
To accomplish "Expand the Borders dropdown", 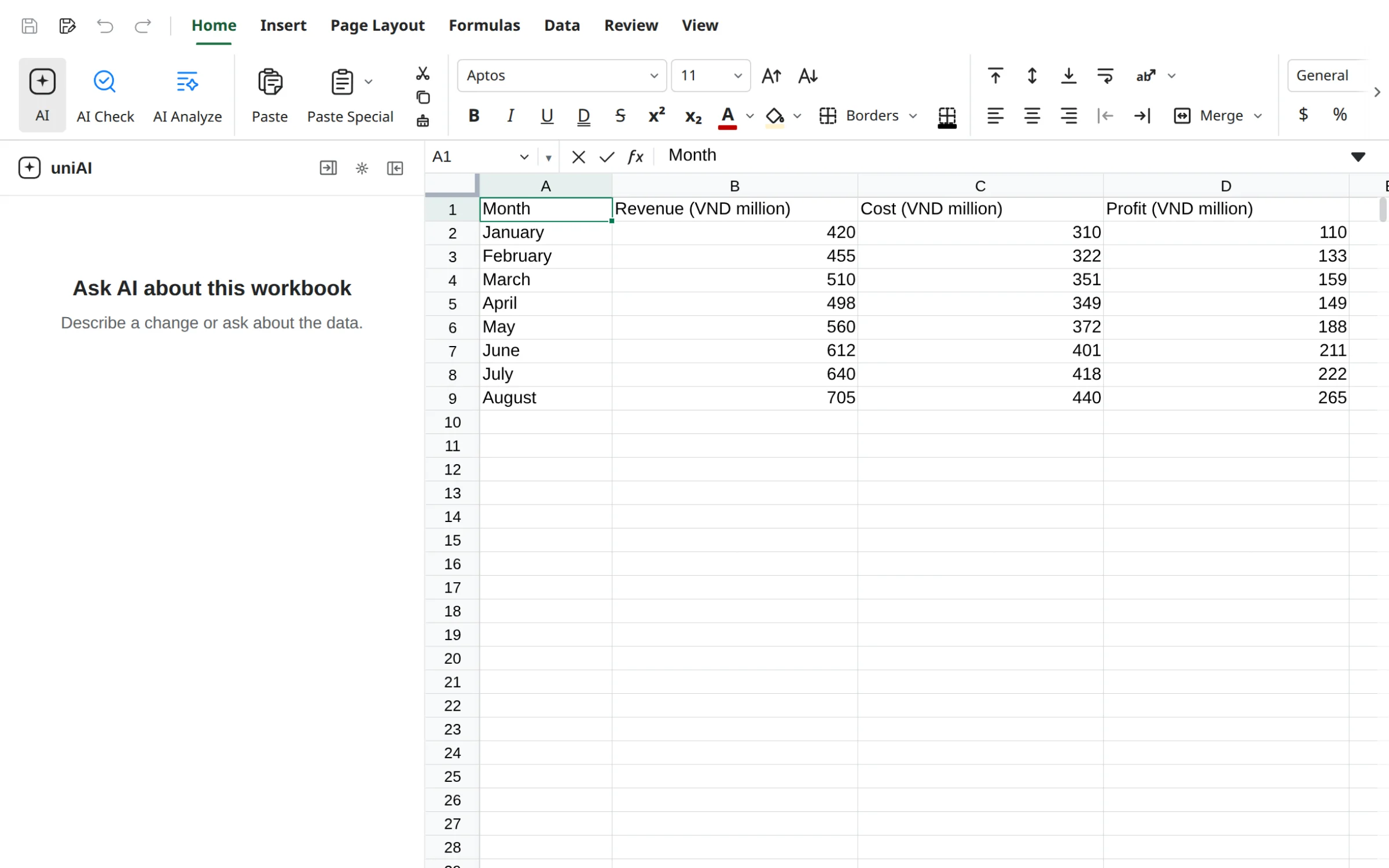I will coord(913,116).
